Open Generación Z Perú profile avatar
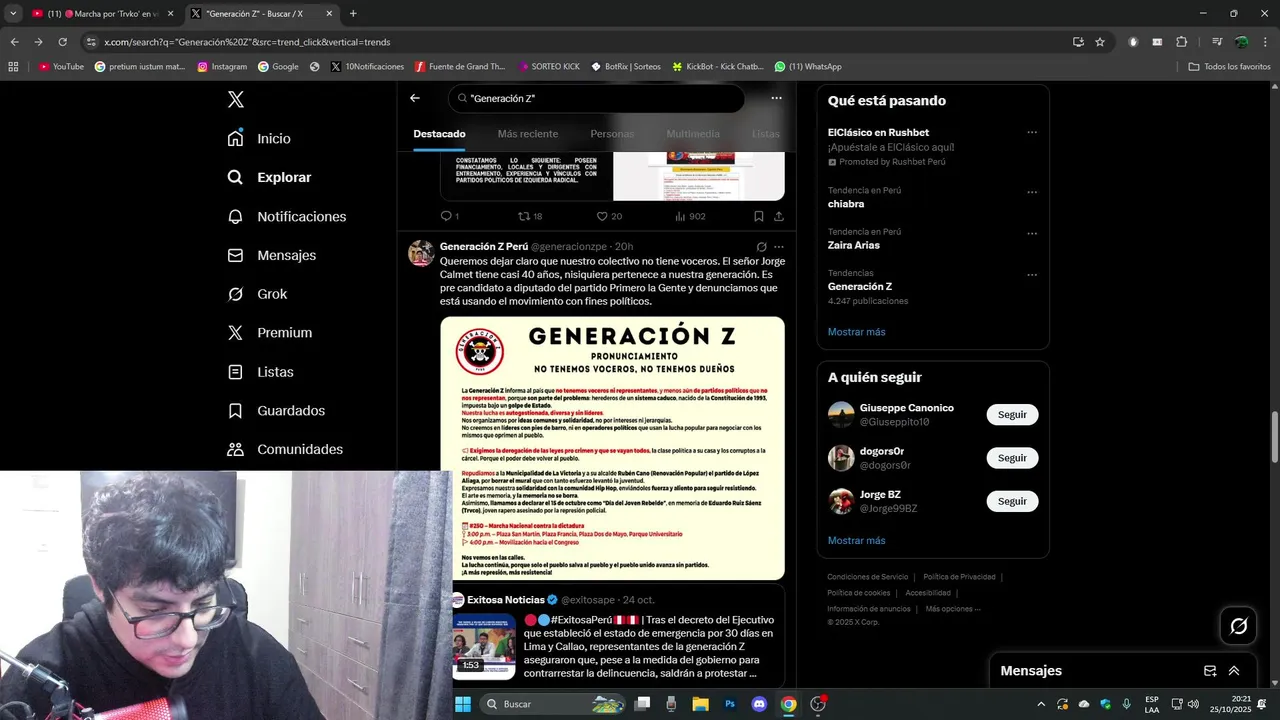The image size is (1280, 720). coord(421,253)
